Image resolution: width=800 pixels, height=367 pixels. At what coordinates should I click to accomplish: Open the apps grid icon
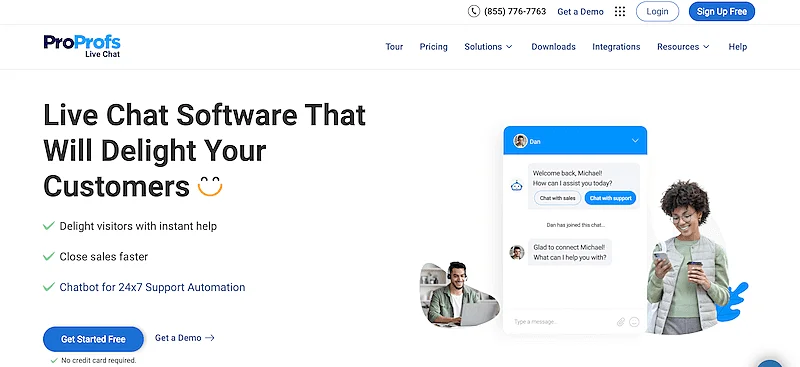point(619,11)
